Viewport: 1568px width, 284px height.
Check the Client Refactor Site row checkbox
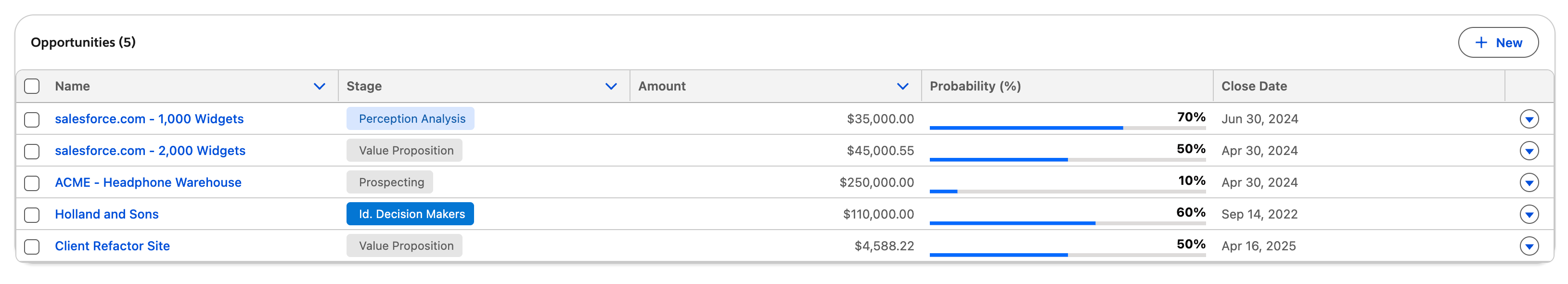32,246
